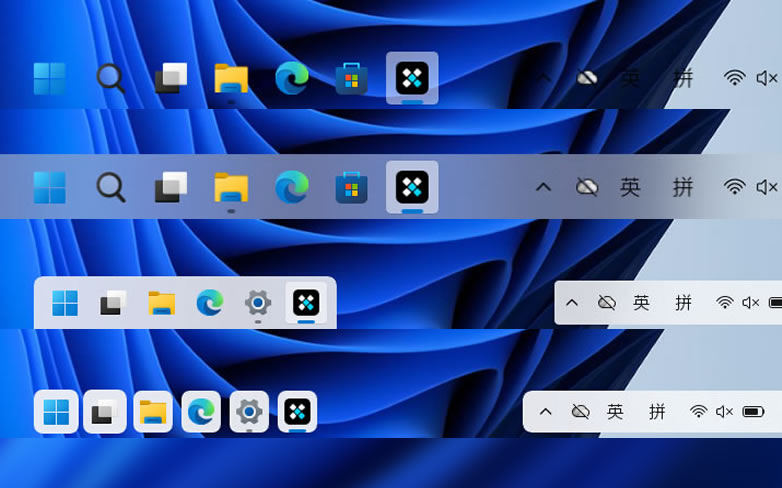782x488 pixels.
Task: Open Microsoft Store on the gray blurred taskbar
Action: point(352,188)
